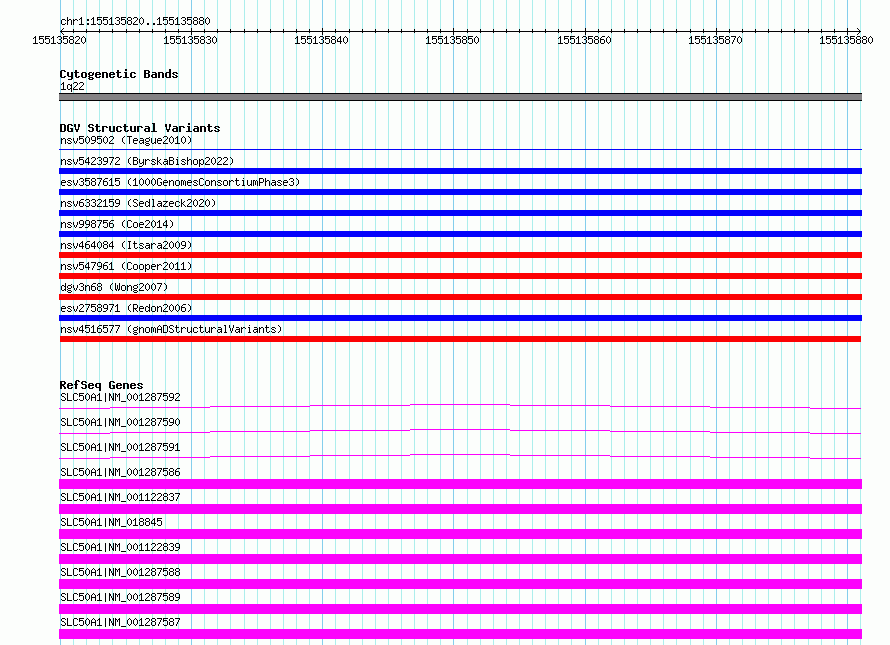890x645 pixels.
Task: Click the chr1:155135820..155135880 region label
Action: click(x=135, y=21)
